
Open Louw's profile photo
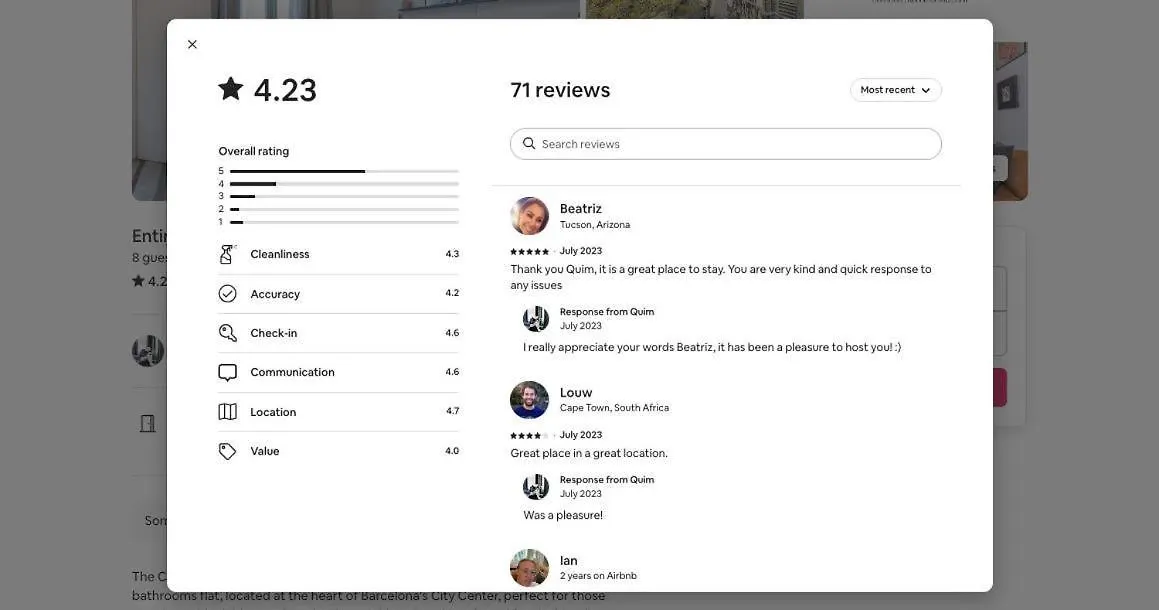coord(529,400)
